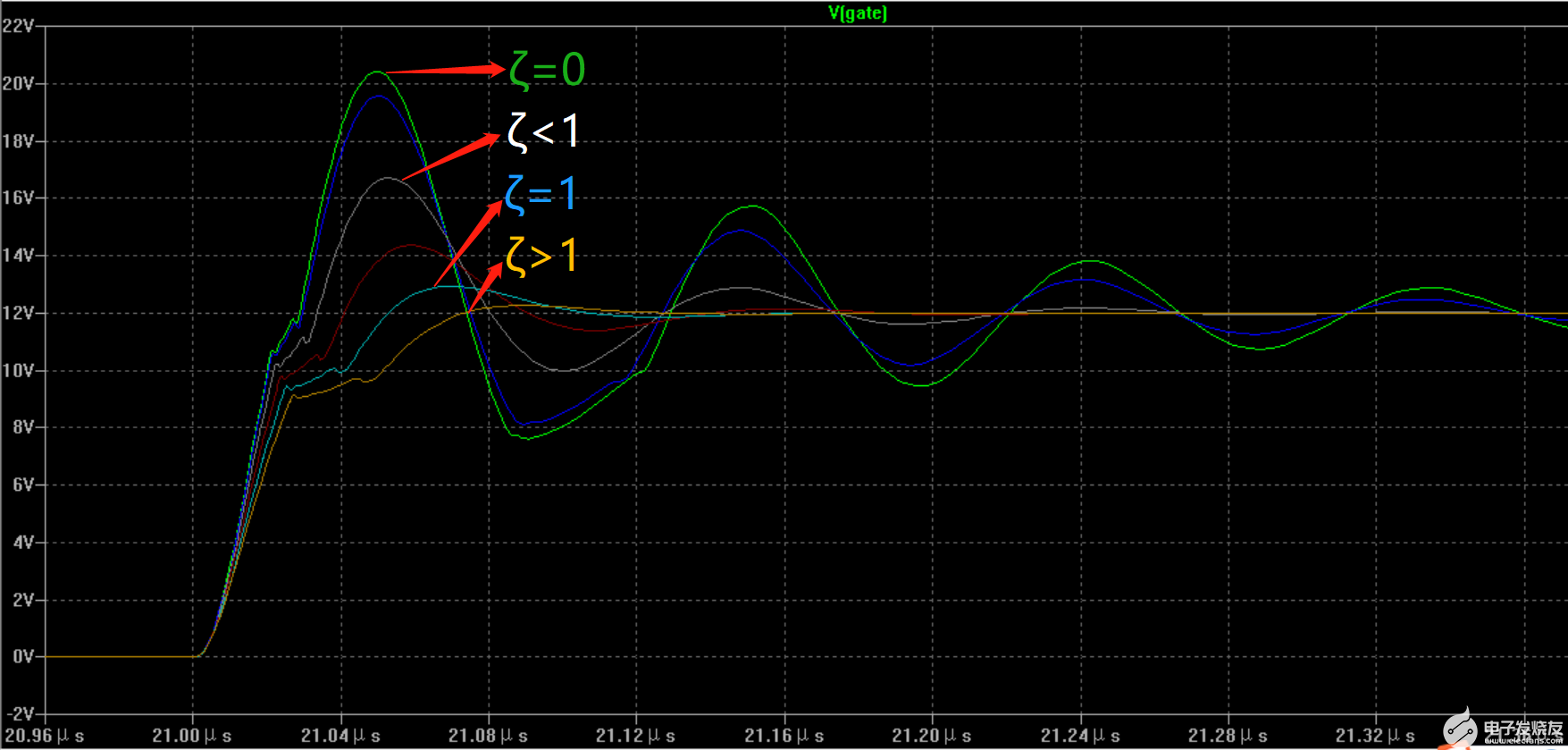
Task: Click the 21.00µs time axis label
Action: click(x=192, y=736)
